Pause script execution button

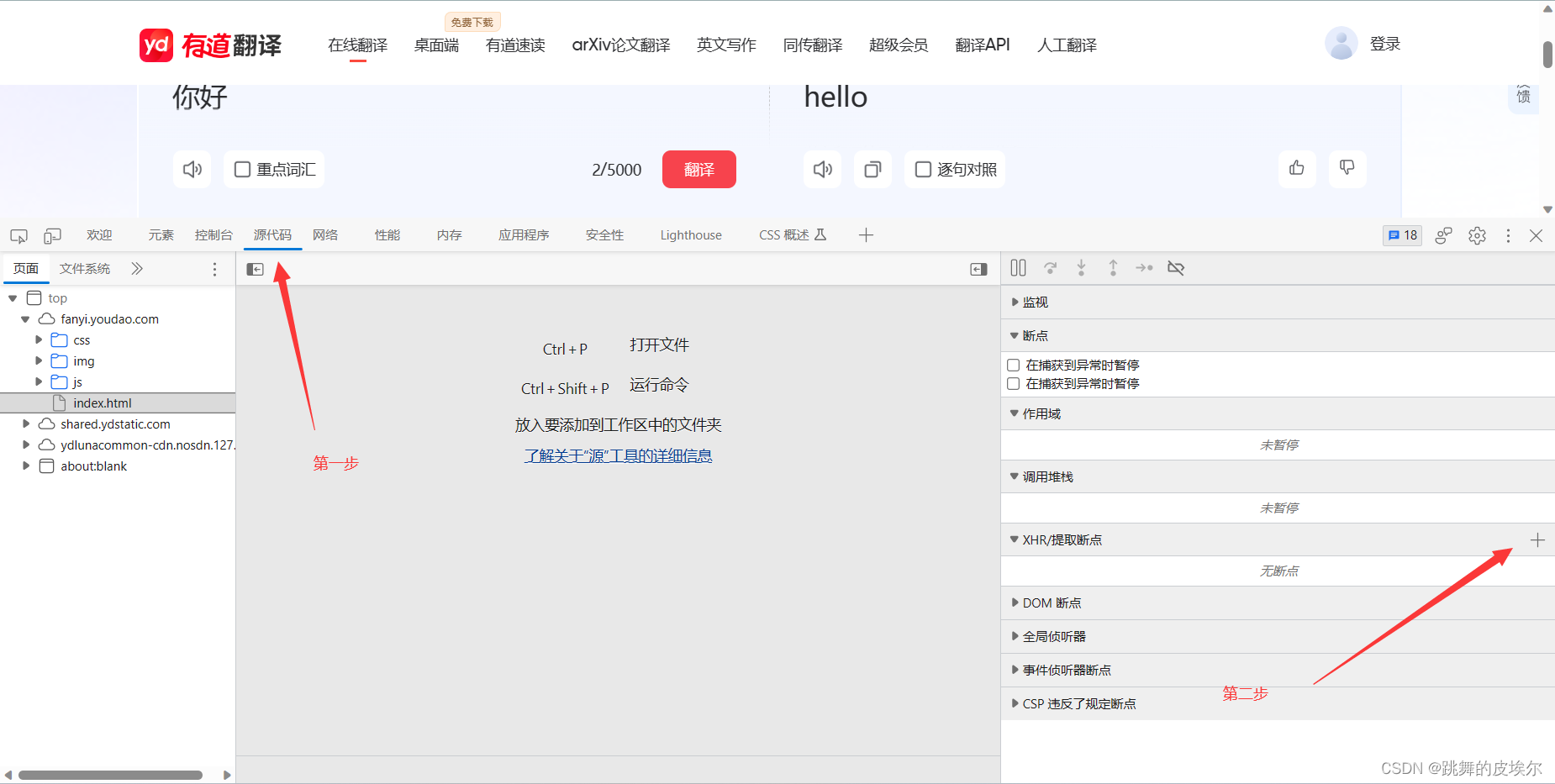point(1018,268)
